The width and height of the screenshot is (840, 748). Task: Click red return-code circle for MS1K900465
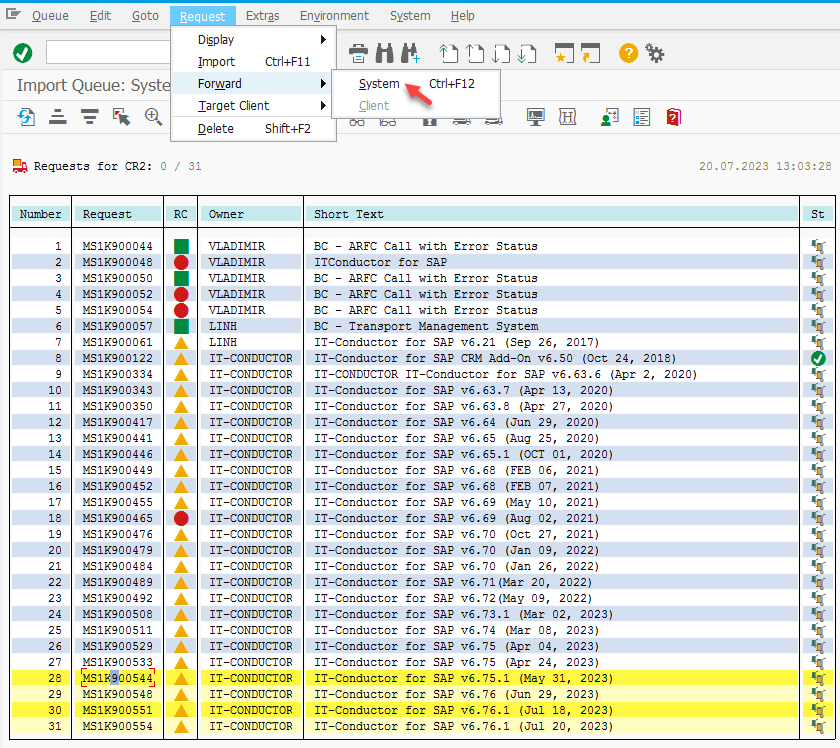tap(181, 518)
